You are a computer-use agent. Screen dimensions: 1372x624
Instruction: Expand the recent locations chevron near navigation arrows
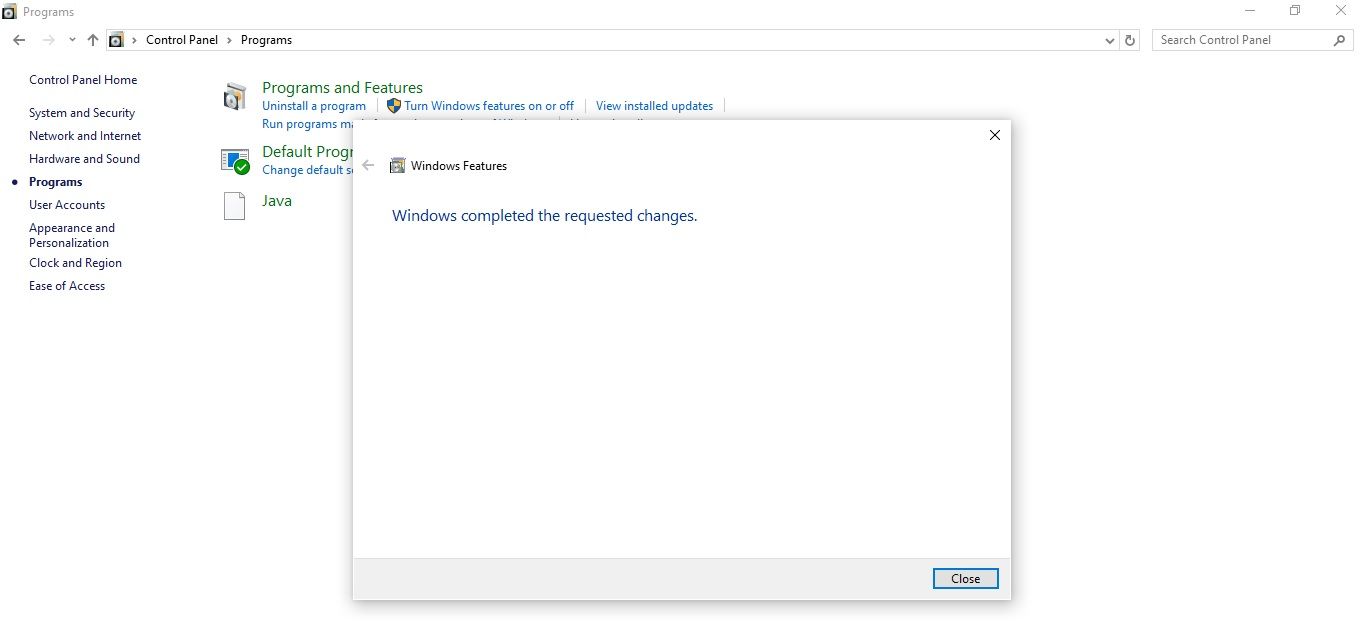pyautogui.click(x=71, y=39)
